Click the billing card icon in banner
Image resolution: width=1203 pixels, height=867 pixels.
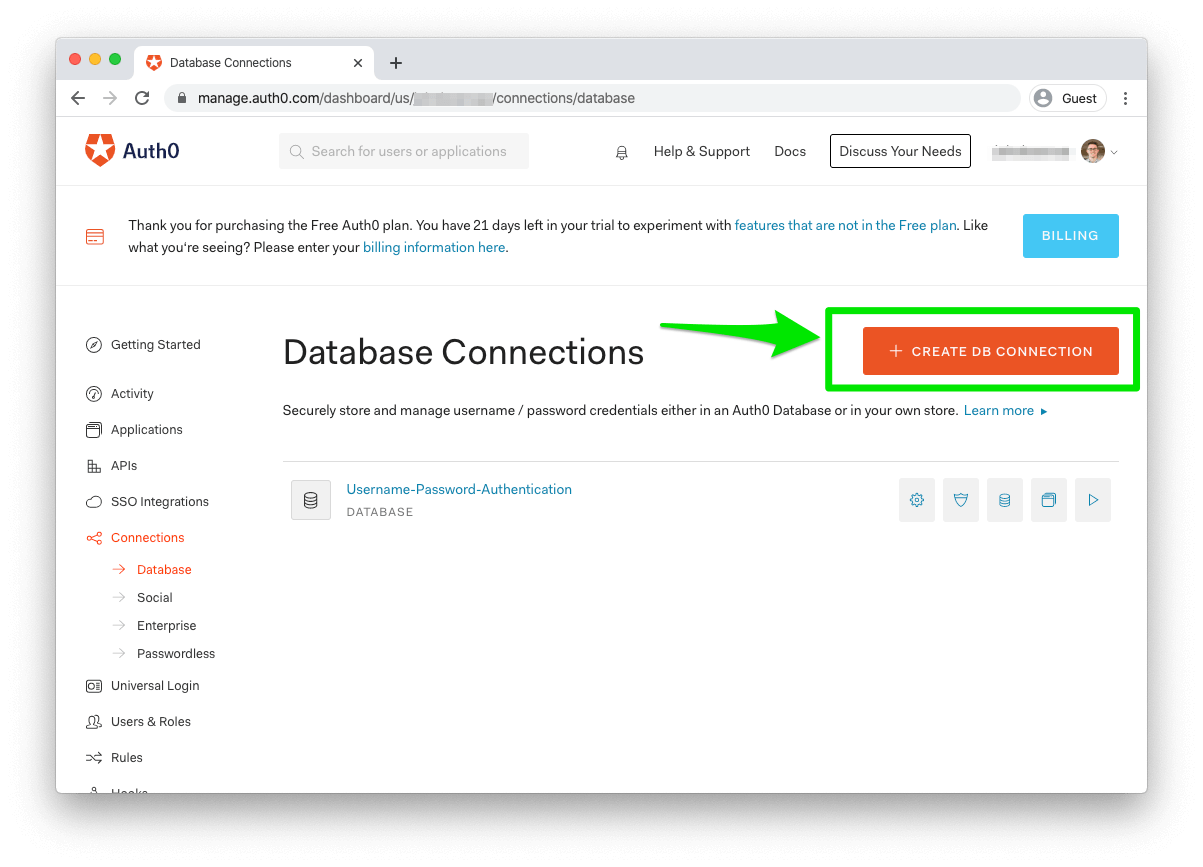pos(95,237)
